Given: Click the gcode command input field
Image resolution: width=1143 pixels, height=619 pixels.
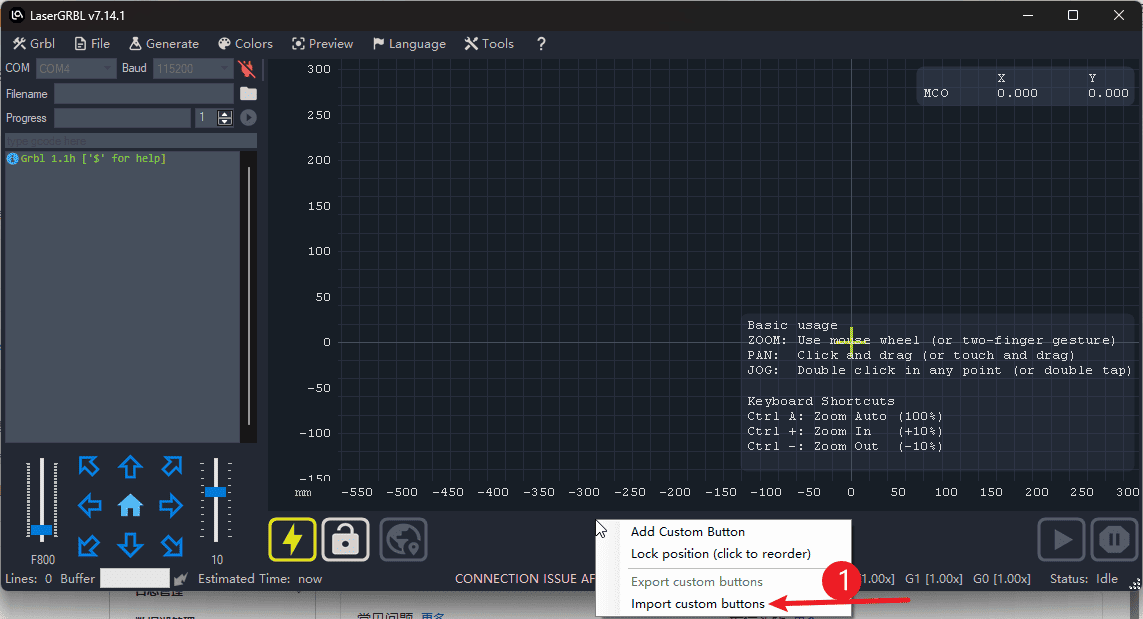Looking at the screenshot, I should 130,141.
